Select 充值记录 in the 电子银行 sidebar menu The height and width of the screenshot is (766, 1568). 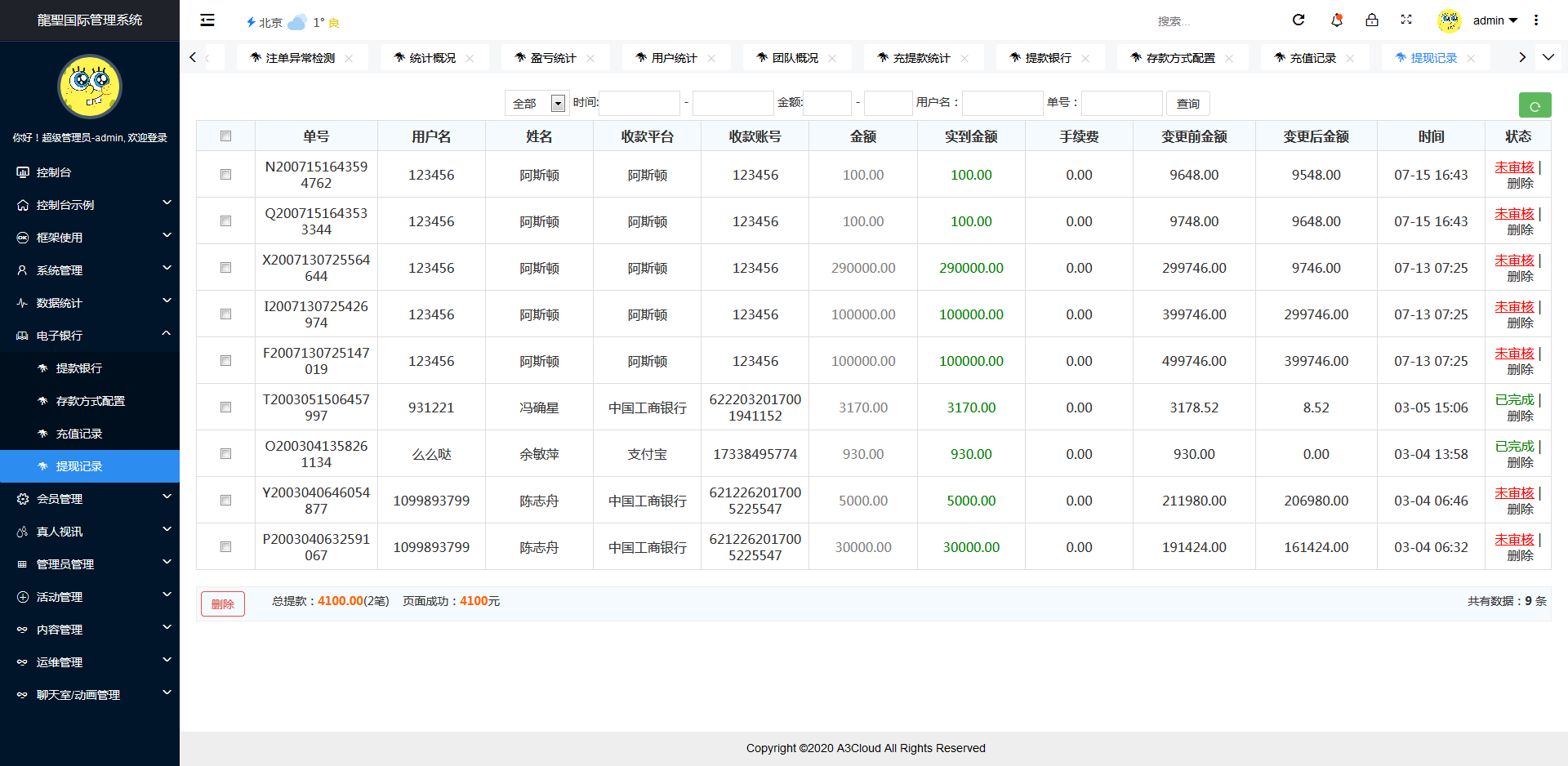(79, 434)
